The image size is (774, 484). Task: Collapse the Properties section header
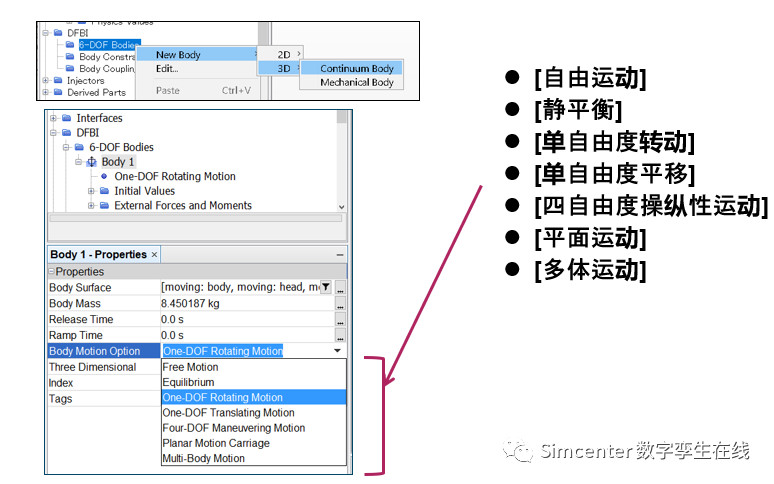[52, 272]
